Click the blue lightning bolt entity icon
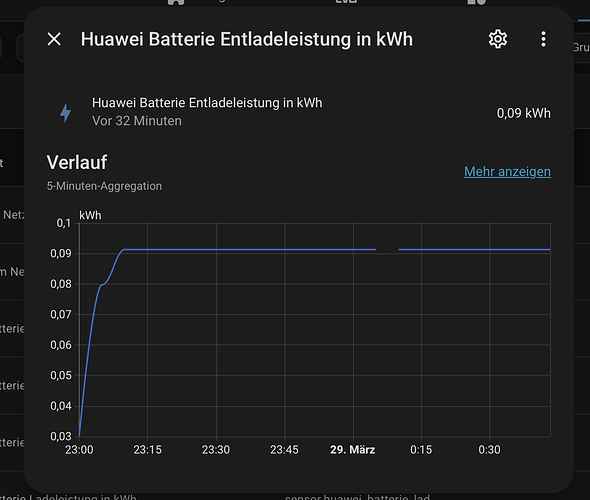 pyautogui.click(x=65, y=112)
